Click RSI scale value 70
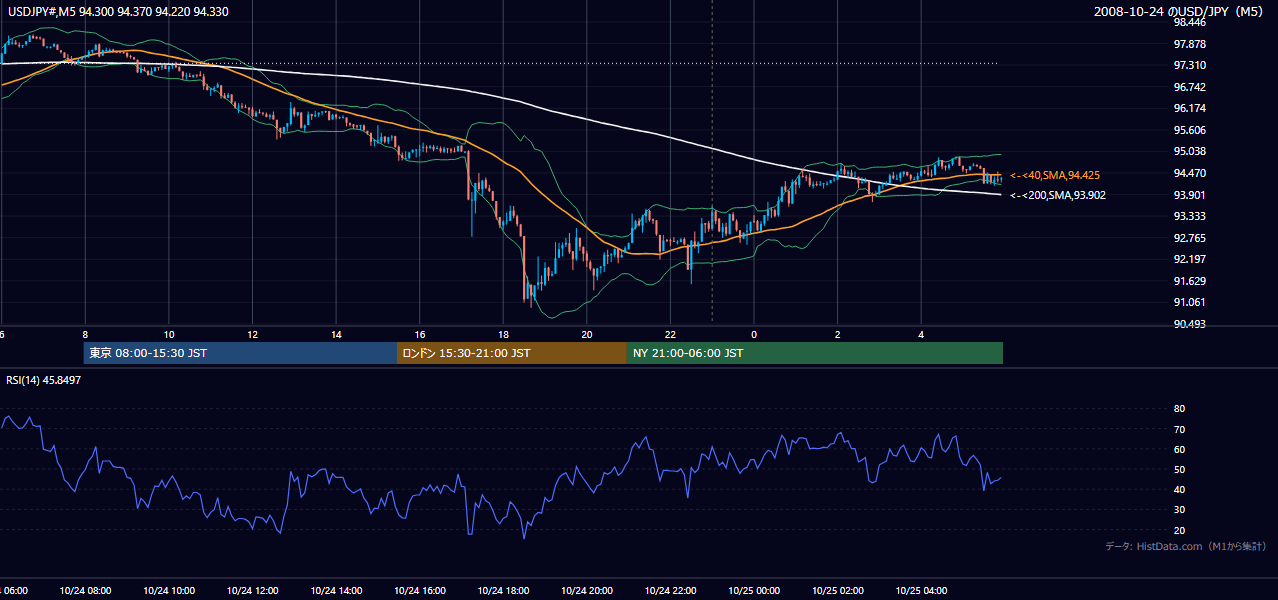This screenshot has width=1278, height=600. [1179, 429]
